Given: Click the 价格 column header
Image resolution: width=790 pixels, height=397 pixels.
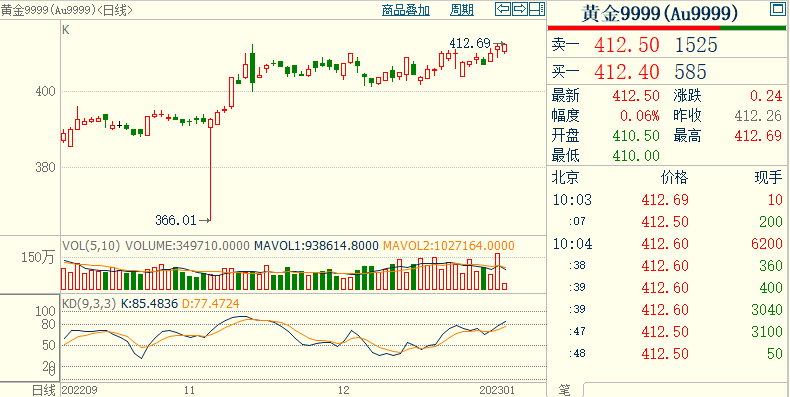Looking at the screenshot, I should [674, 177].
